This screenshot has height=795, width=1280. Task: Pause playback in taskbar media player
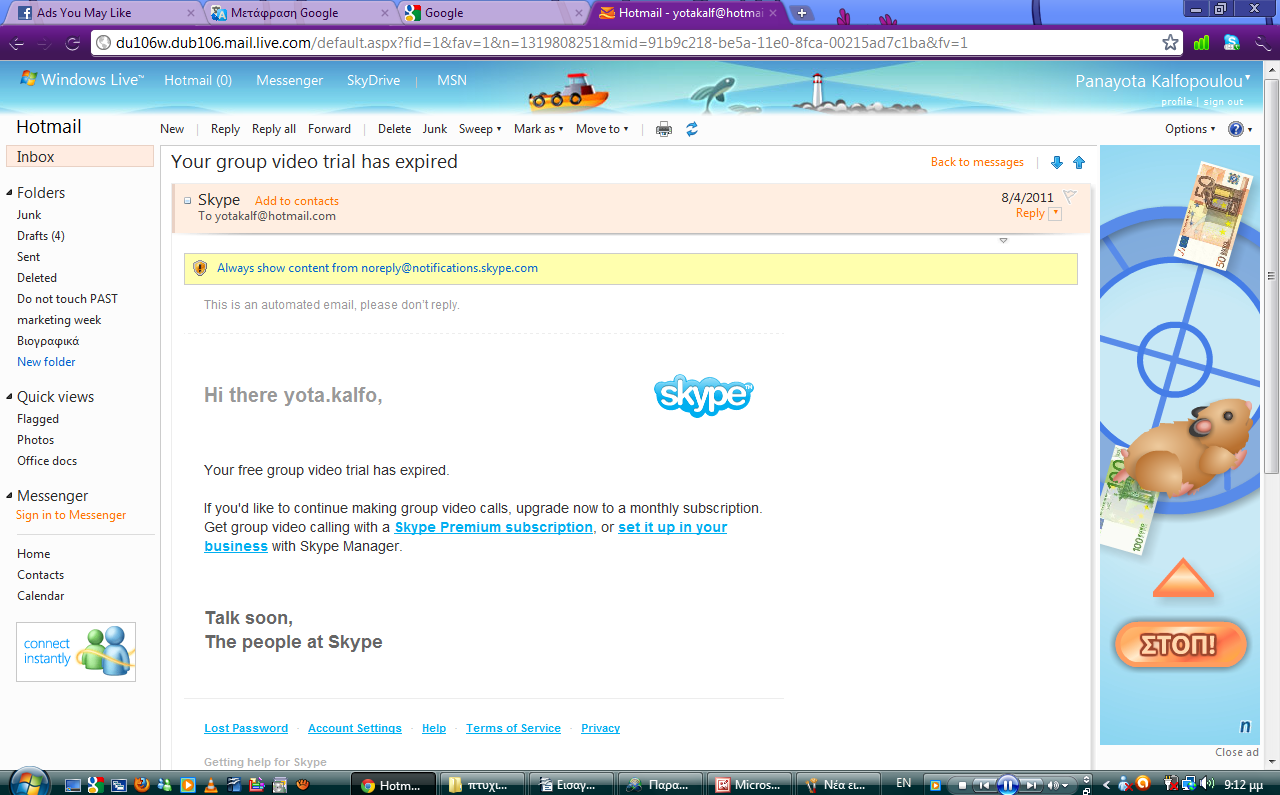(x=1008, y=785)
